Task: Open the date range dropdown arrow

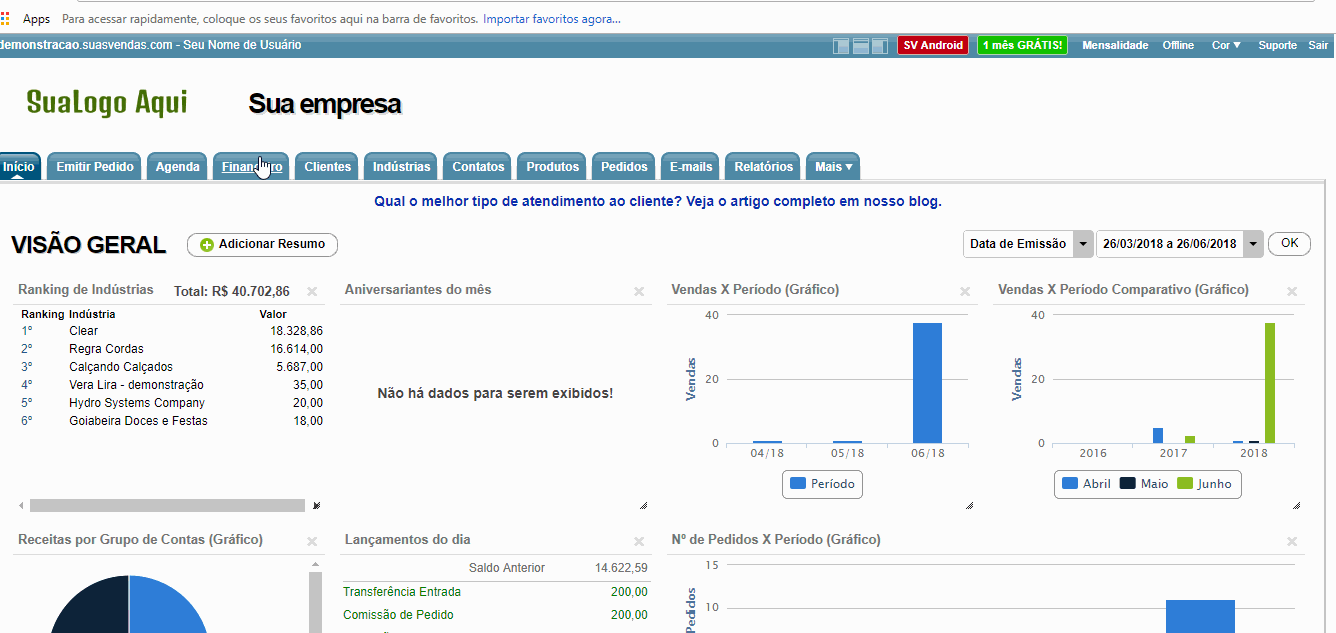Action: (x=1253, y=244)
